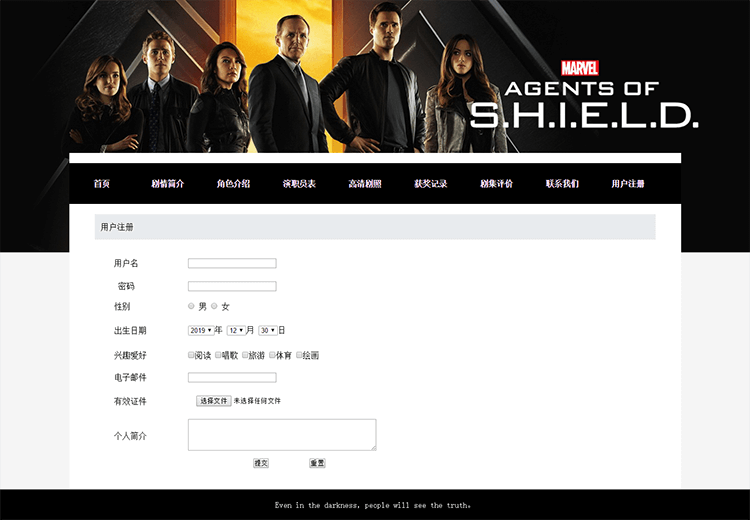
Task: Expand the birth month dropdown
Action: pyautogui.click(x=236, y=331)
